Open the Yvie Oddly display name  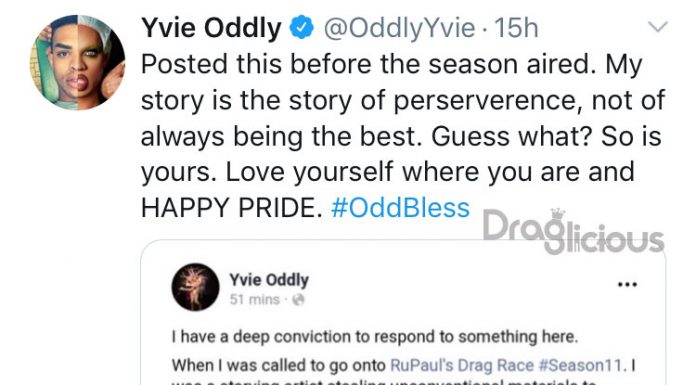point(211,28)
